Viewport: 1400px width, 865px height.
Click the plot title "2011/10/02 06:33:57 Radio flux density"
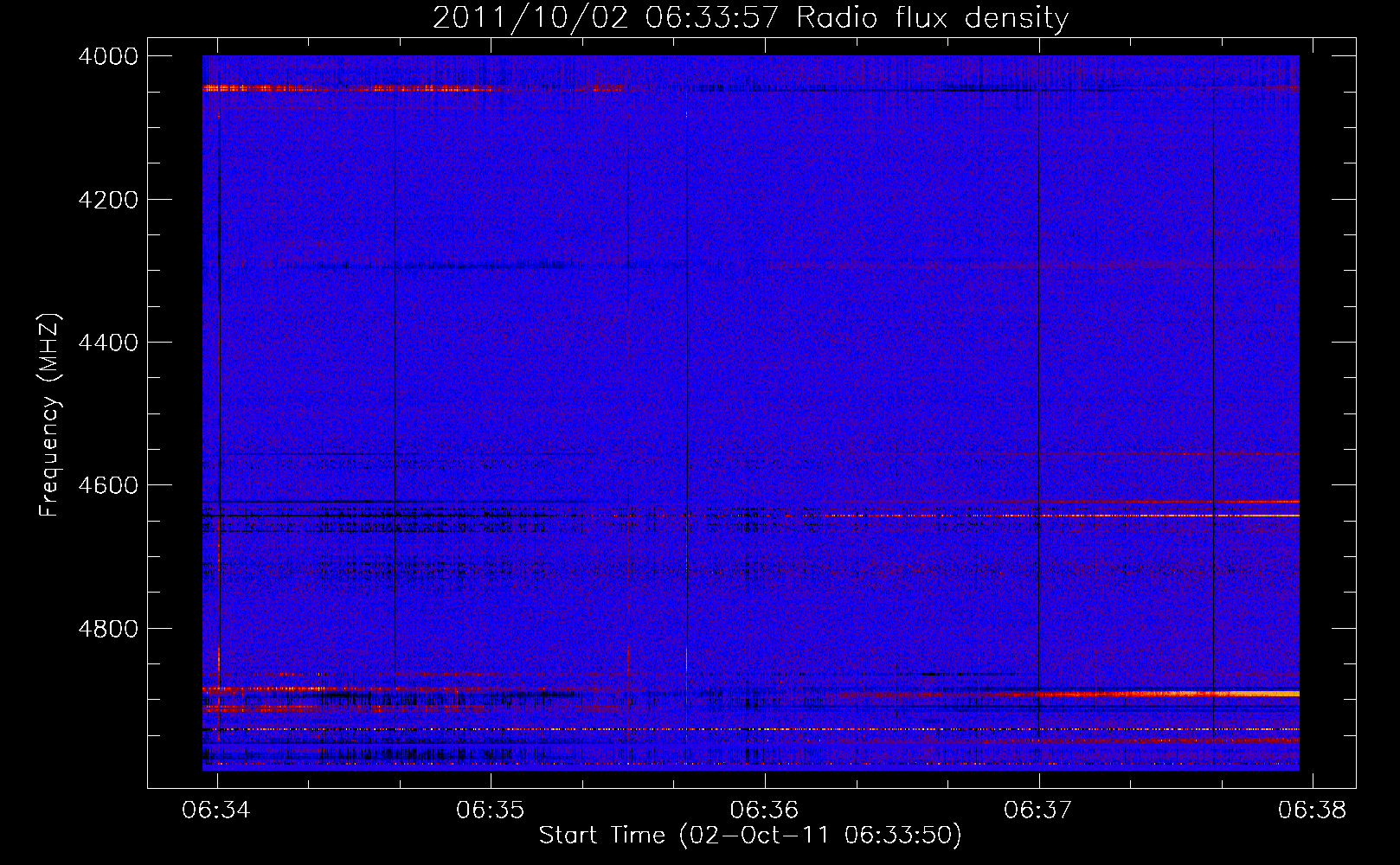pos(750,18)
